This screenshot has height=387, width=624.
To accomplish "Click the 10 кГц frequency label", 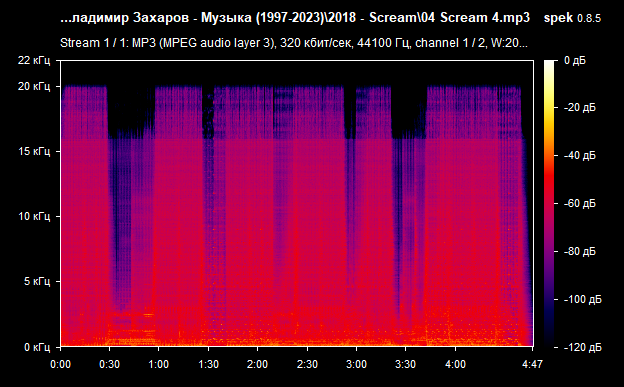I will (x=34, y=217).
